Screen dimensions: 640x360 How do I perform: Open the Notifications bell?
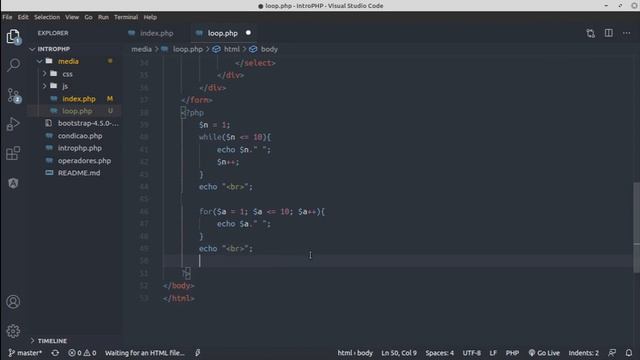click(629, 353)
